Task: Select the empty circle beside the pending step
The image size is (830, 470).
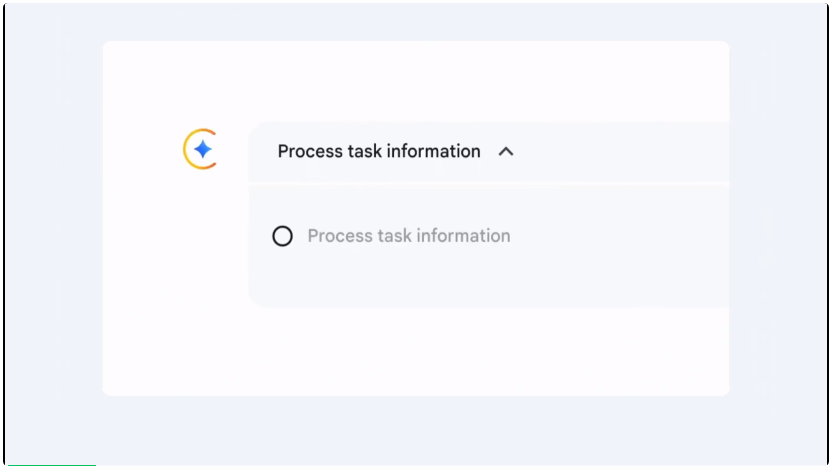Action: point(283,236)
